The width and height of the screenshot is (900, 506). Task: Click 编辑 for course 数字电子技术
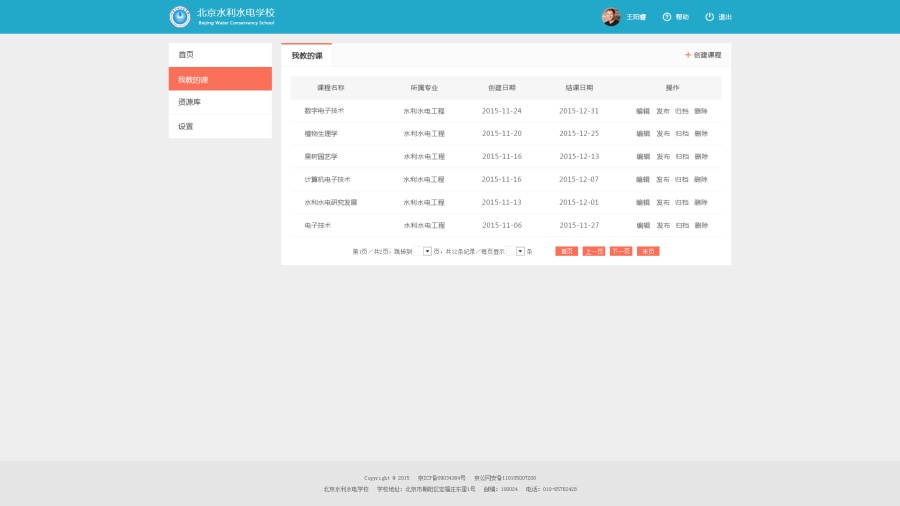(643, 111)
